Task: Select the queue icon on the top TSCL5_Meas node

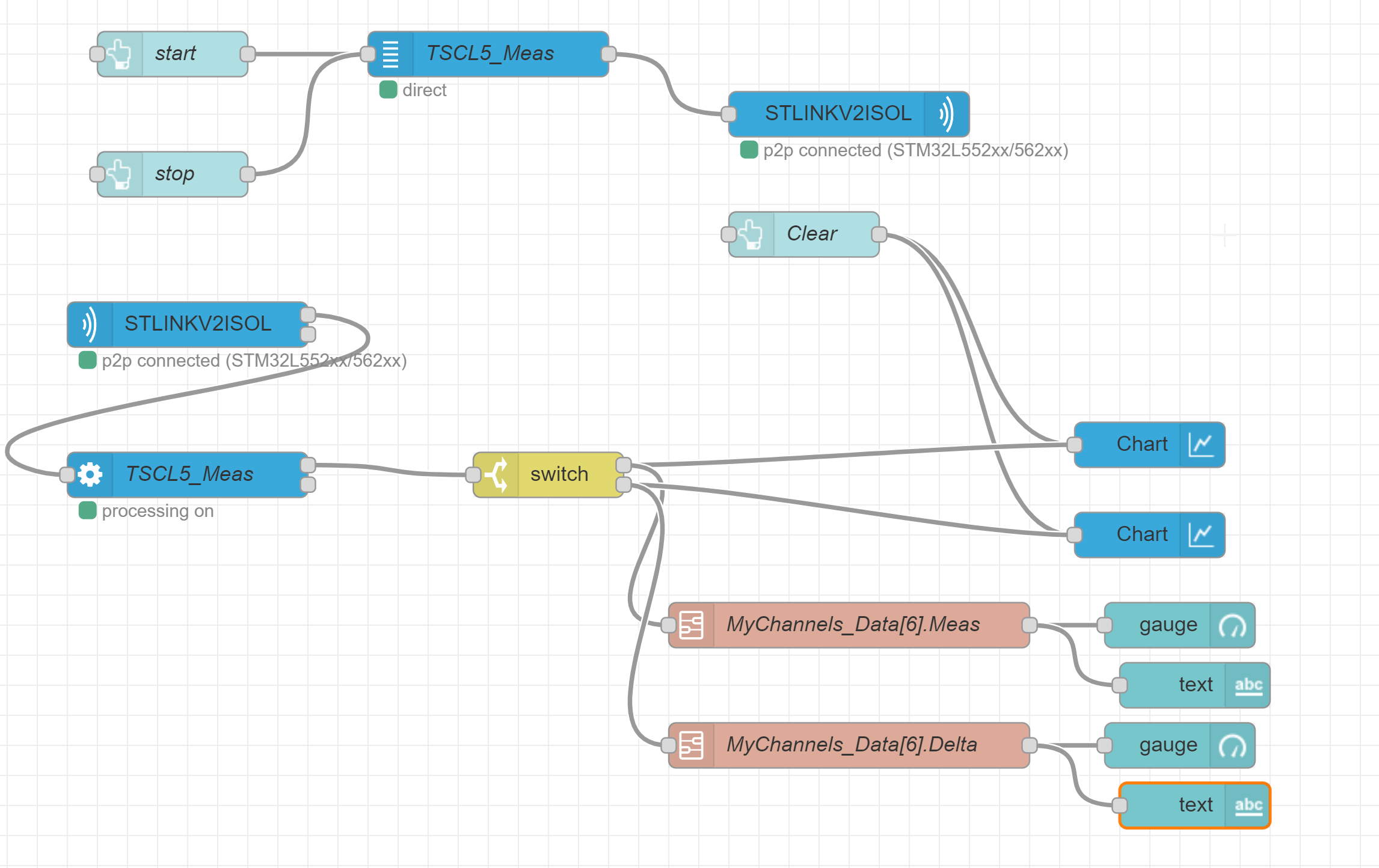Action: click(391, 54)
